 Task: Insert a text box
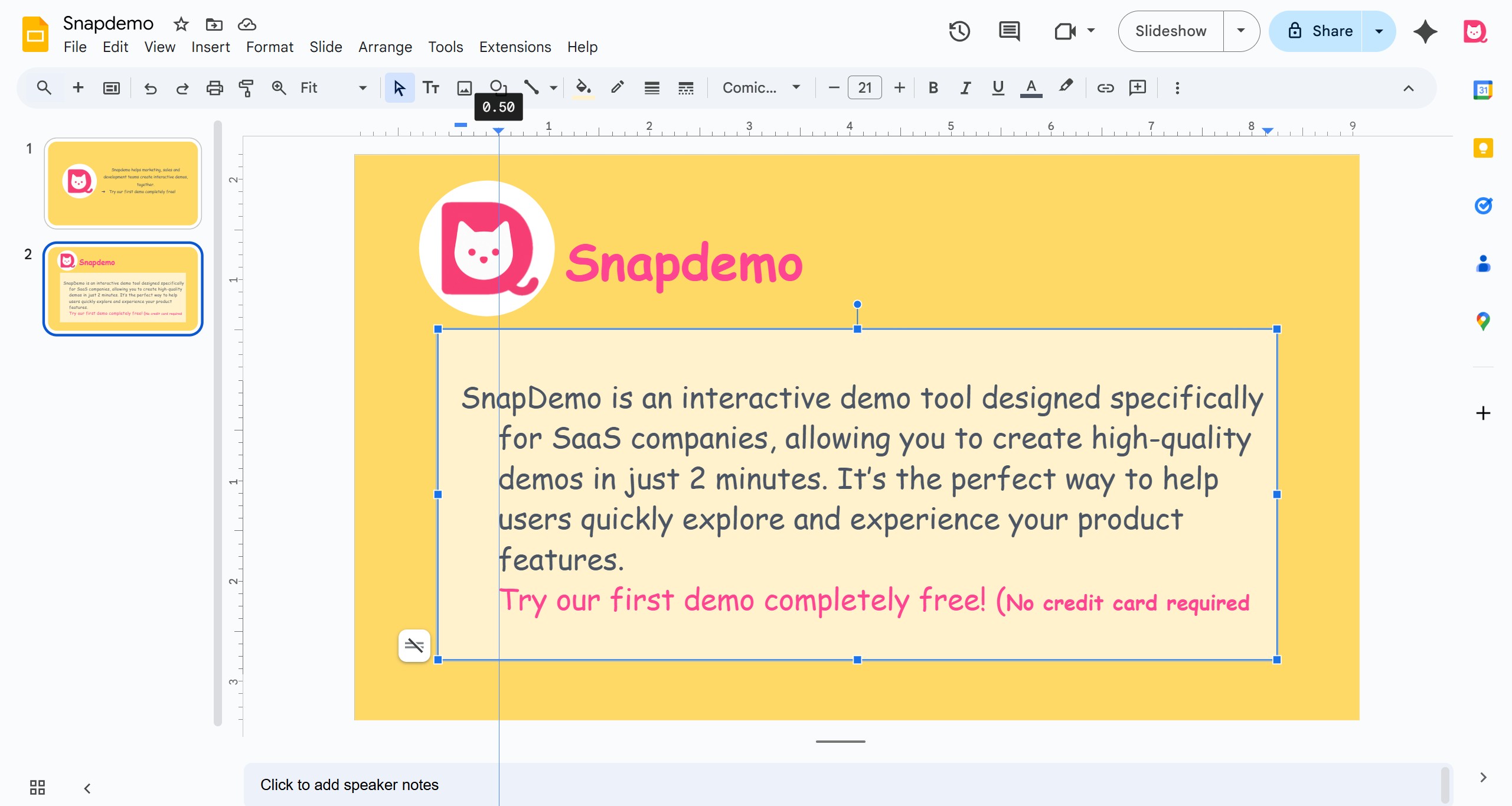pyautogui.click(x=431, y=88)
